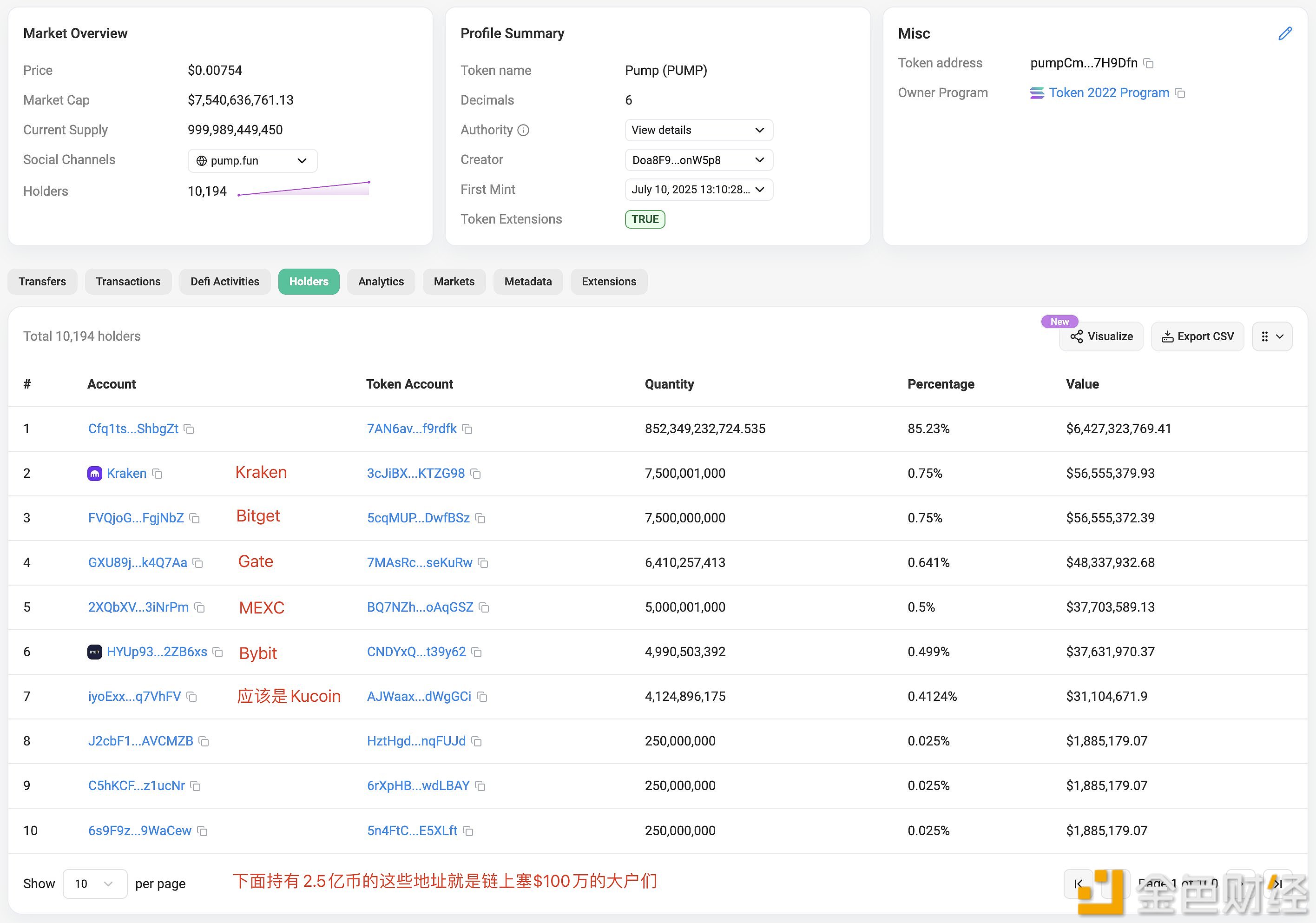Image resolution: width=1316 pixels, height=923 pixels.
Task: Open the Defi Activities tab
Action: (225, 282)
